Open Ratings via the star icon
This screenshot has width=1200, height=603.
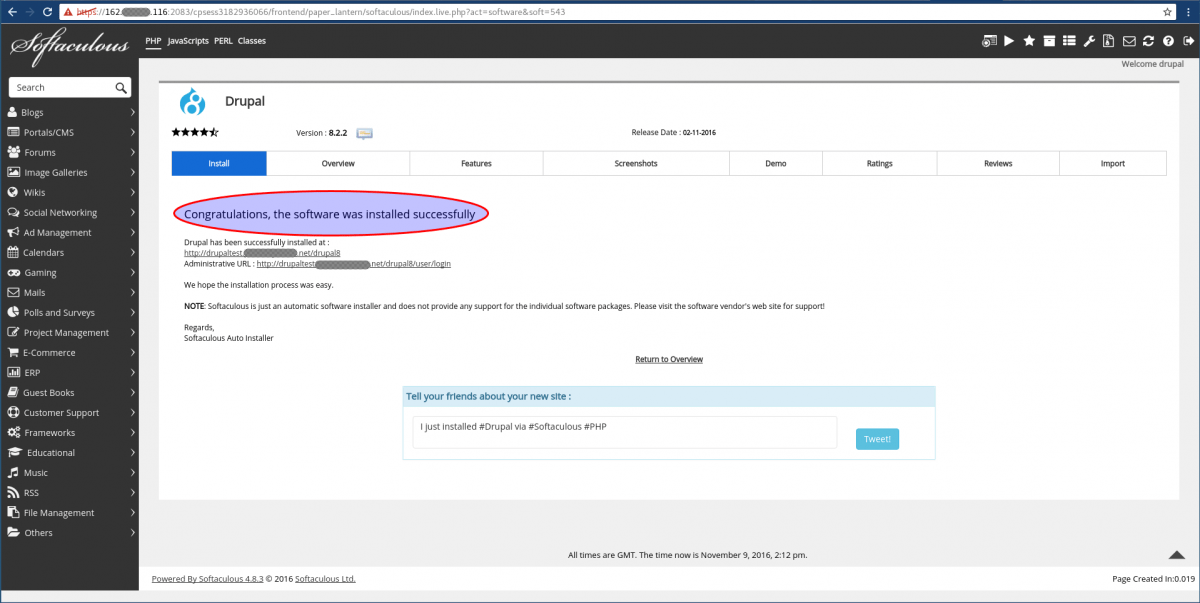(1030, 41)
